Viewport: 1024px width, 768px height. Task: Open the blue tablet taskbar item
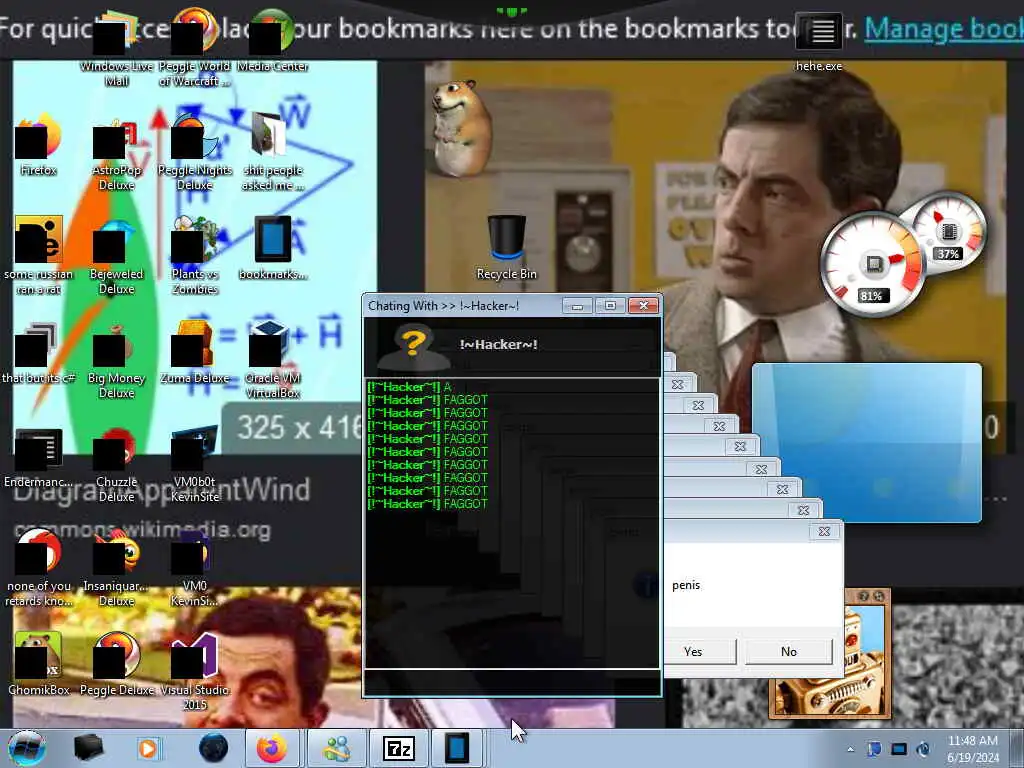[x=457, y=748]
